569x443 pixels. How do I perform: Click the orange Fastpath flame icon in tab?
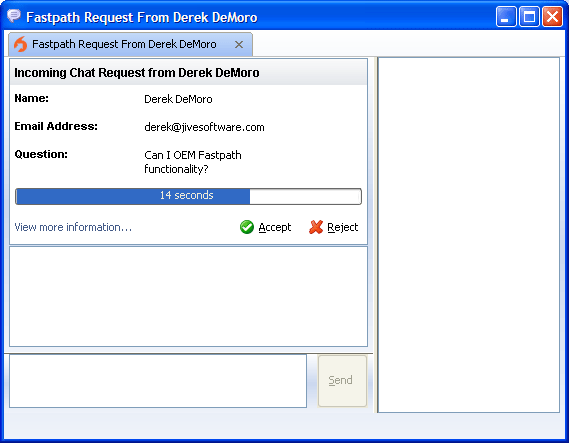tap(21, 44)
